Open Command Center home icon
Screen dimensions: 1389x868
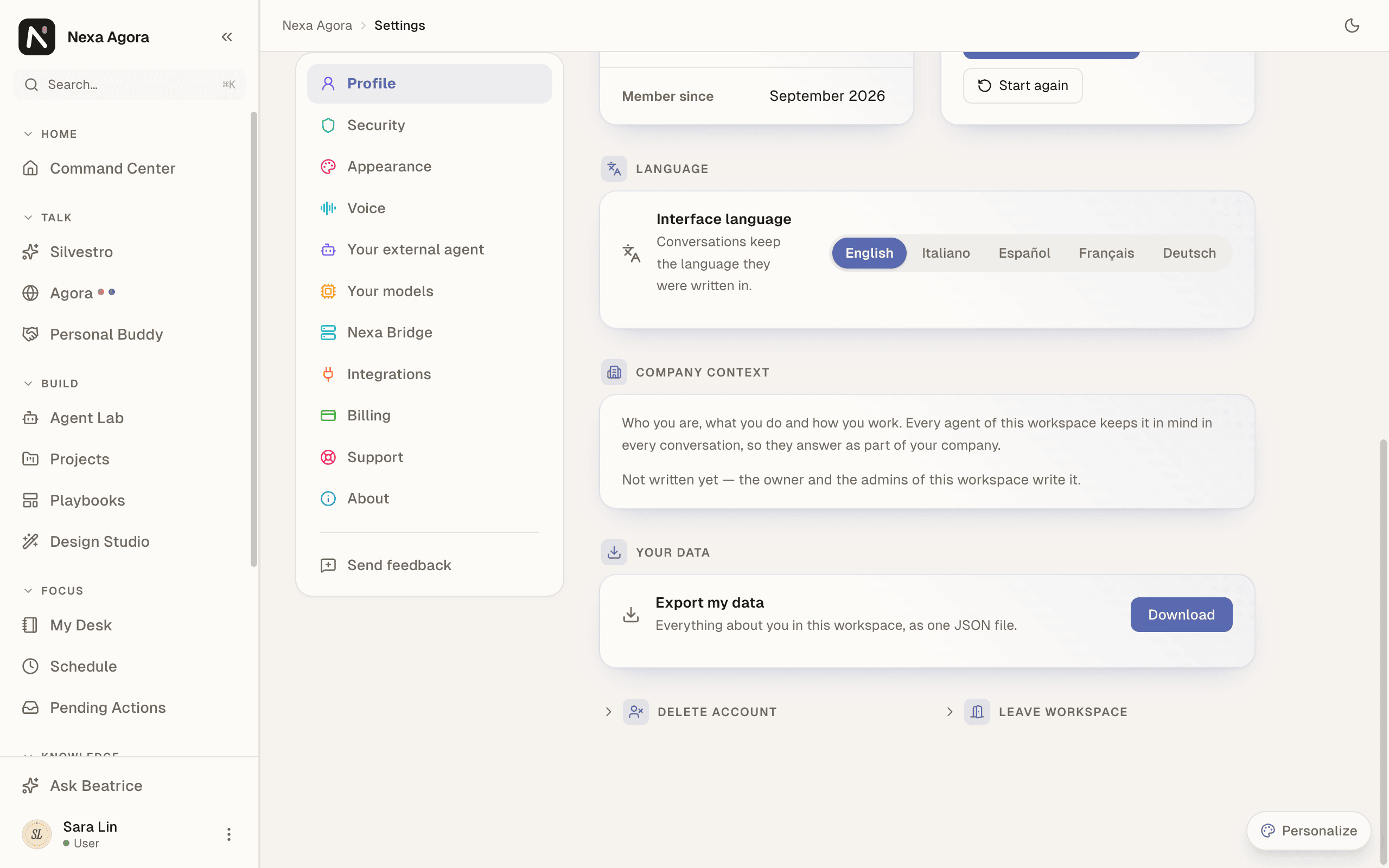click(x=30, y=168)
